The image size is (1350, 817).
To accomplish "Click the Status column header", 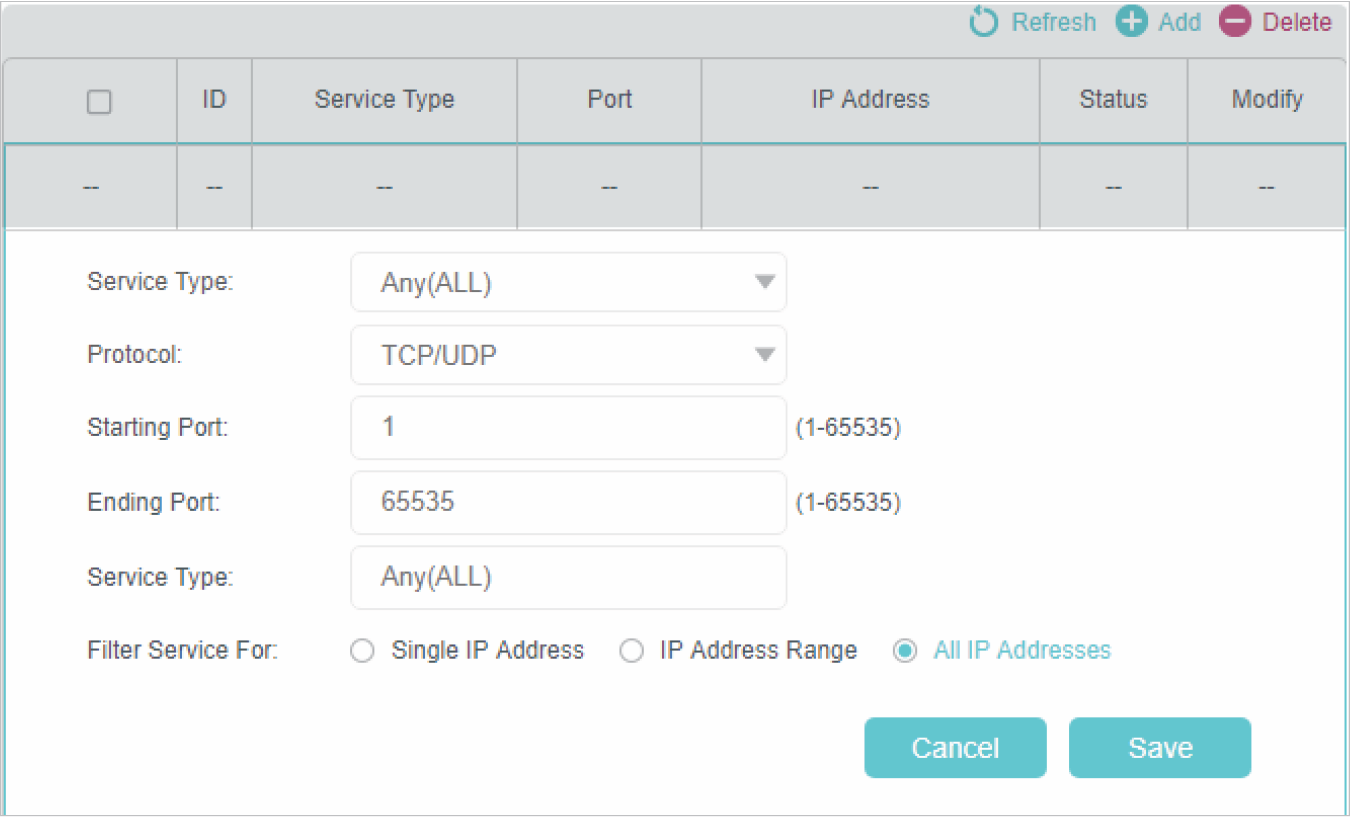I will (x=1113, y=100).
